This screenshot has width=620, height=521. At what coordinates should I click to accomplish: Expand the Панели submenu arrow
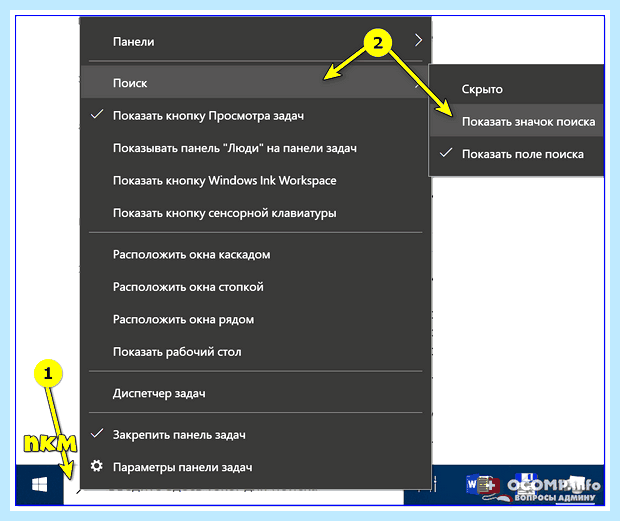pyautogui.click(x=418, y=40)
